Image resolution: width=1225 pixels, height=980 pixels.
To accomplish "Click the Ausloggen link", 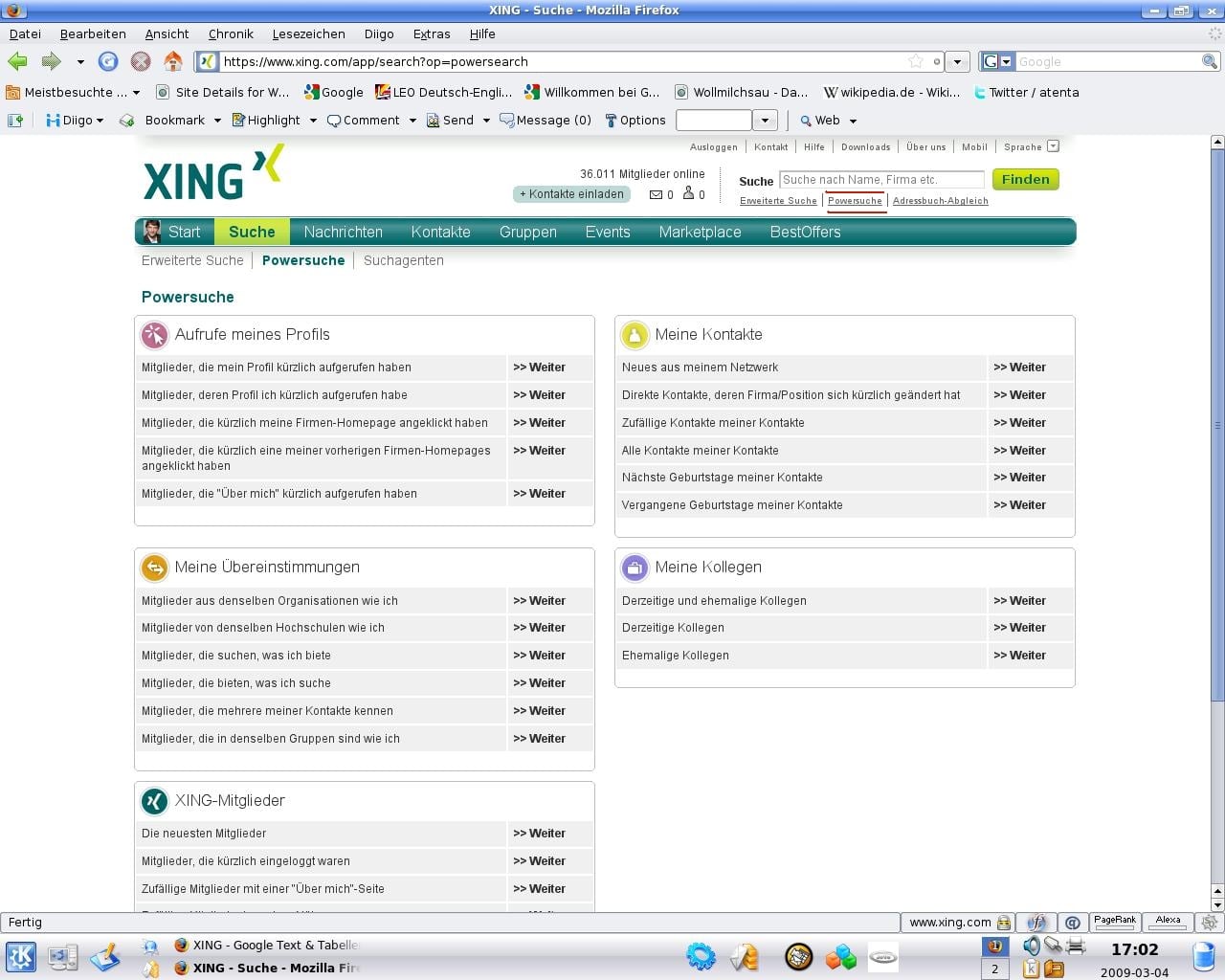I will [x=713, y=147].
